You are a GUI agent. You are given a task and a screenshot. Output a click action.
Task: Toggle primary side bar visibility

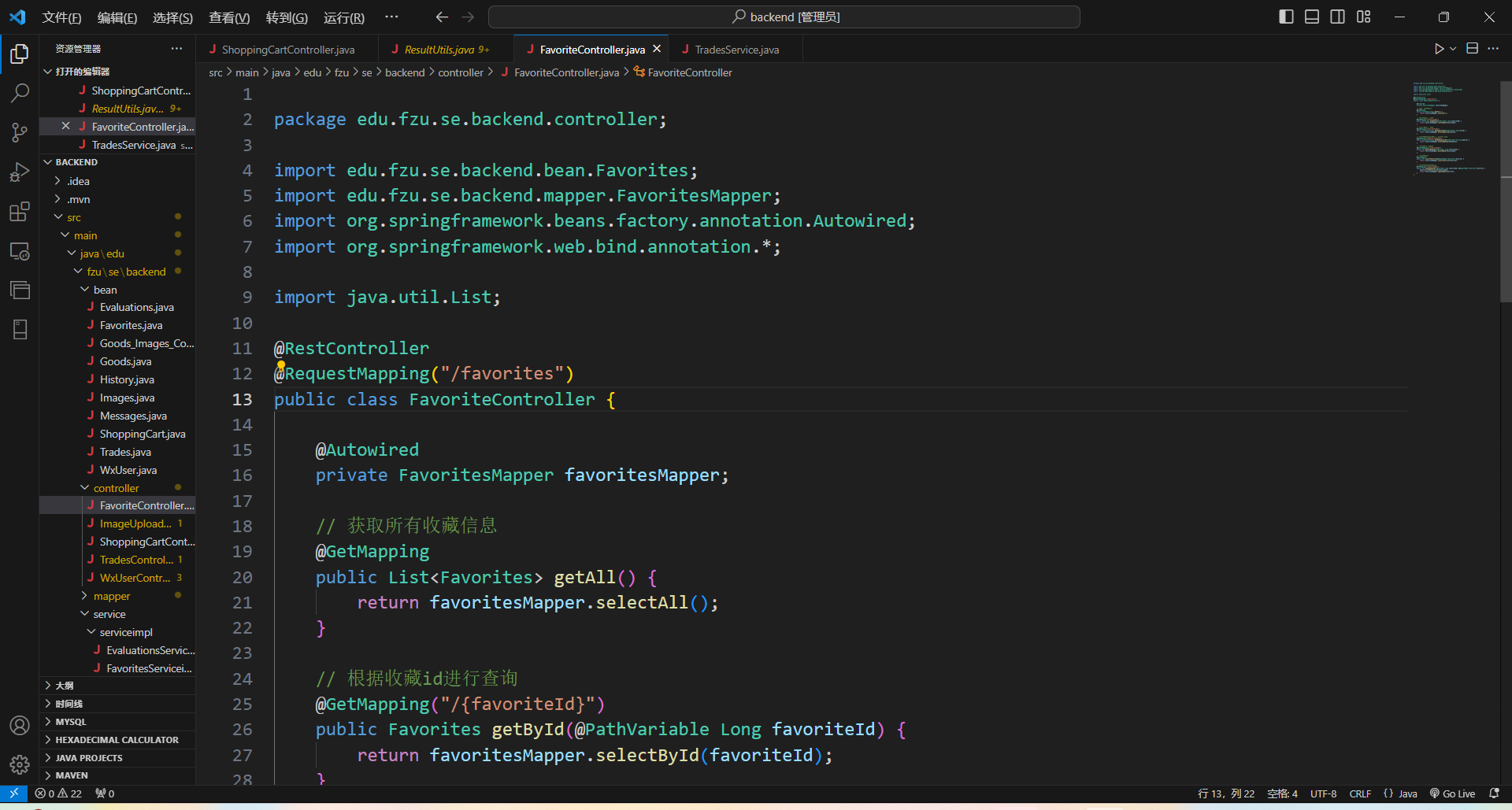[1286, 17]
